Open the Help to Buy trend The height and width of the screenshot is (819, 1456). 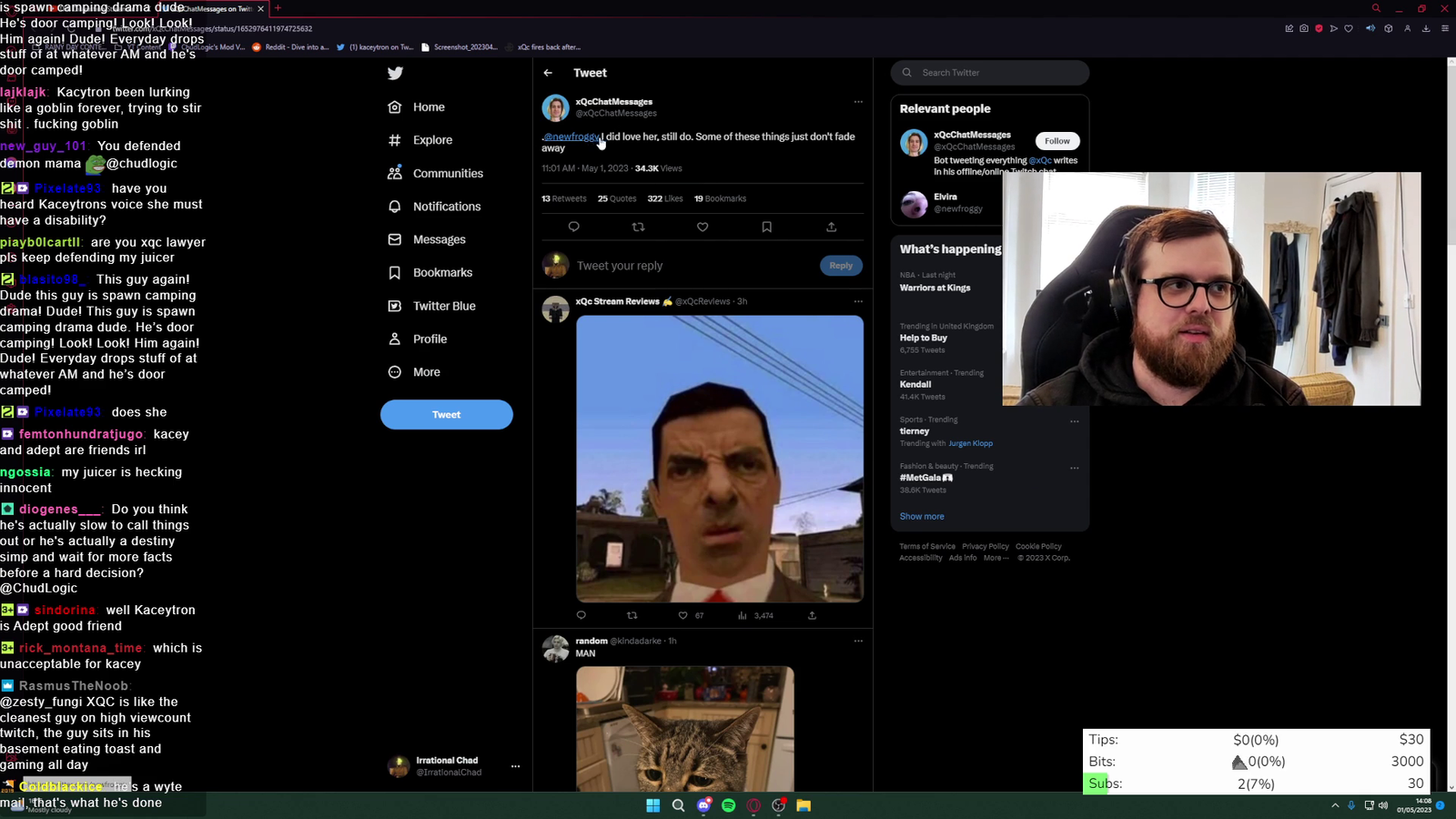pos(924,338)
